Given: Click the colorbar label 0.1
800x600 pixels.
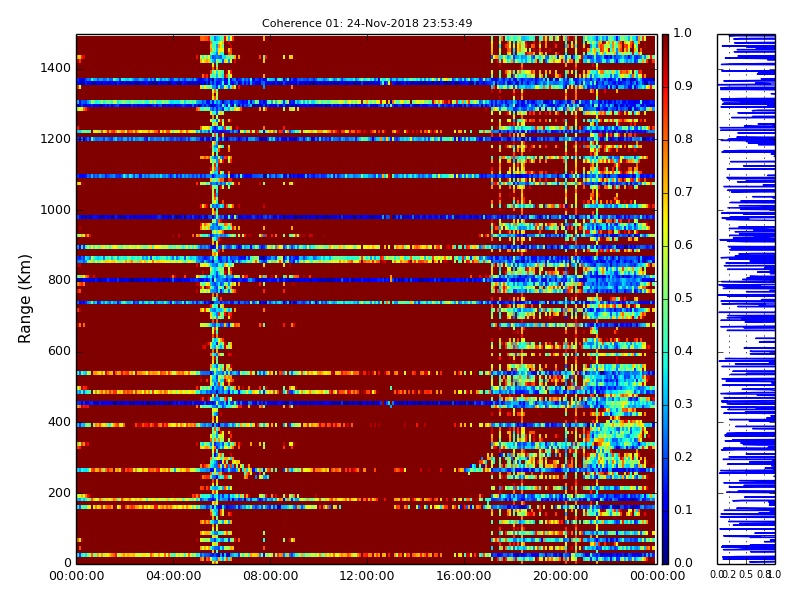Looking at the screenshot, I should (x=683, y=510).
